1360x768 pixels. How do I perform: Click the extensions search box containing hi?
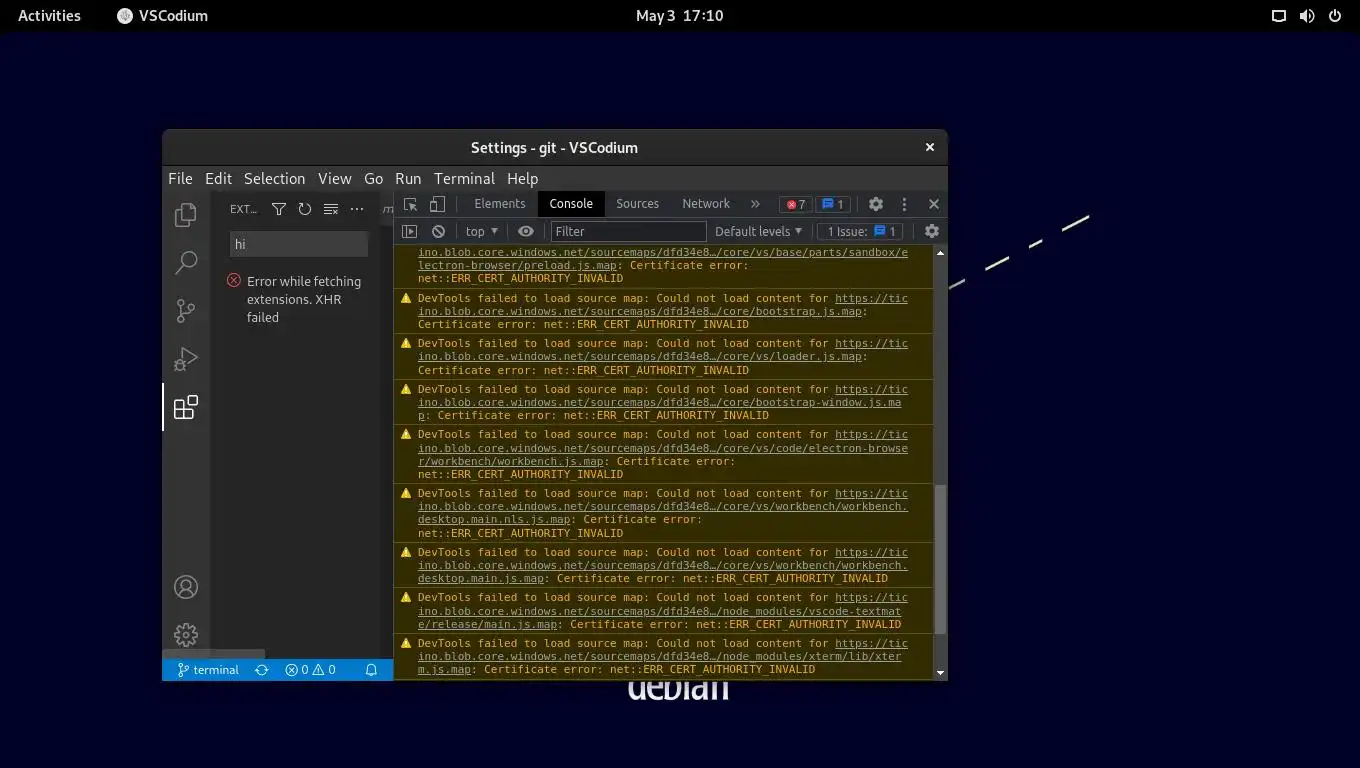coord(299,244)
